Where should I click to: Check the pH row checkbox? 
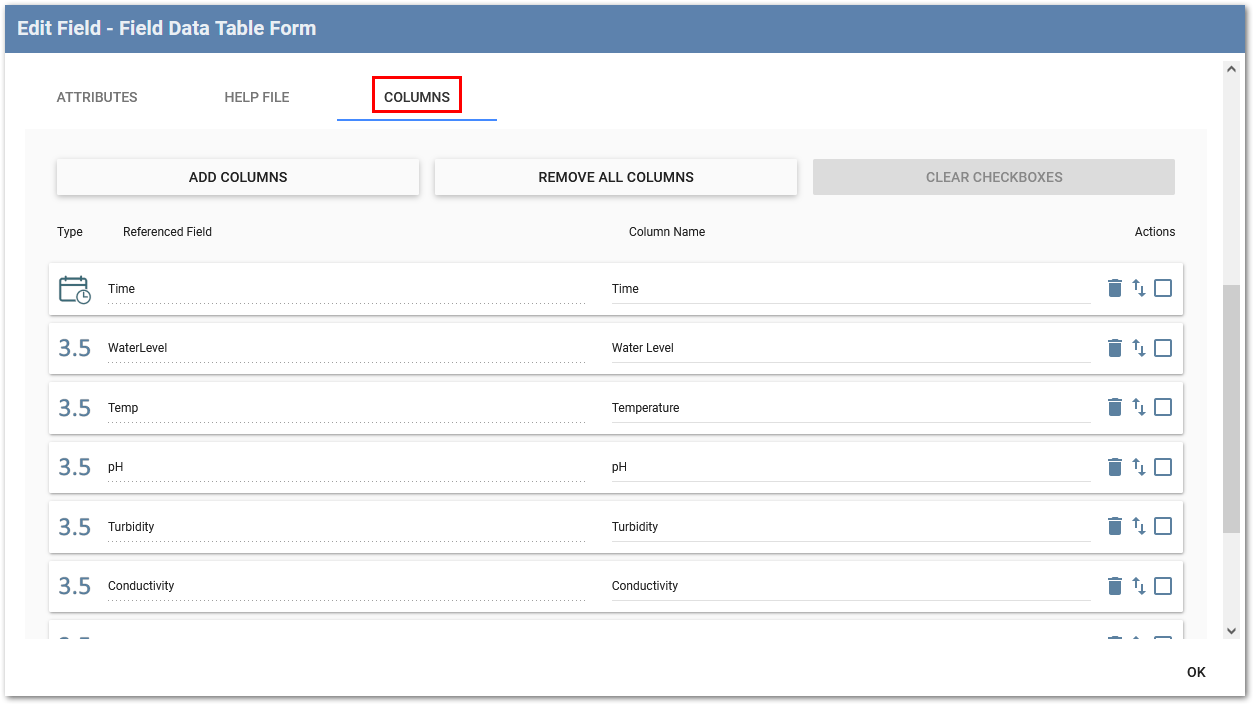click(x=1163, y=467)
